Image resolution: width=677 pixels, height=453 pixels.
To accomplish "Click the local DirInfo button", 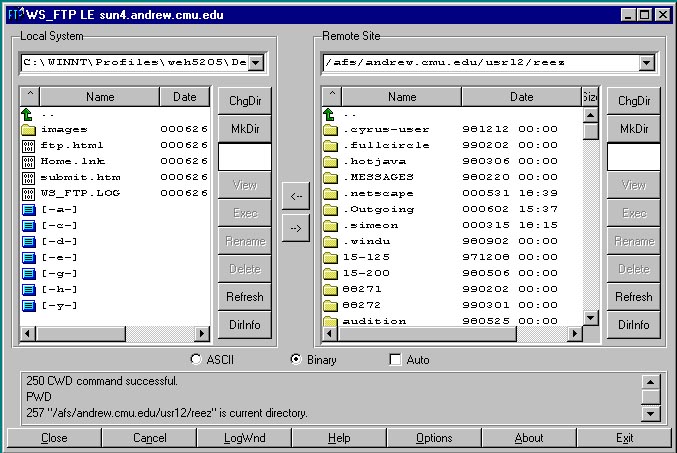I will (x=245, y=325).
